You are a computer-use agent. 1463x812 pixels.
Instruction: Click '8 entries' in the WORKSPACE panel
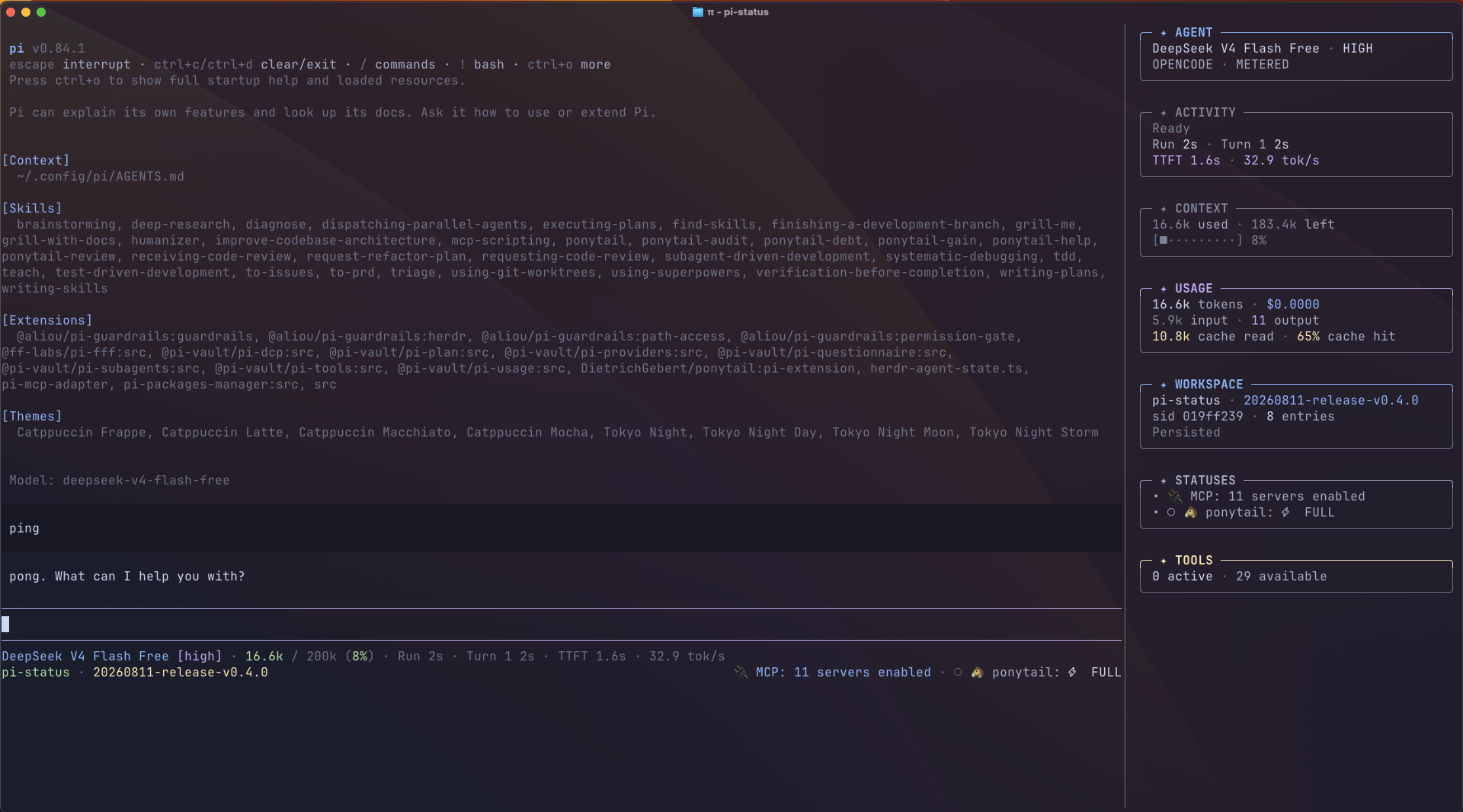(1301, 417)
